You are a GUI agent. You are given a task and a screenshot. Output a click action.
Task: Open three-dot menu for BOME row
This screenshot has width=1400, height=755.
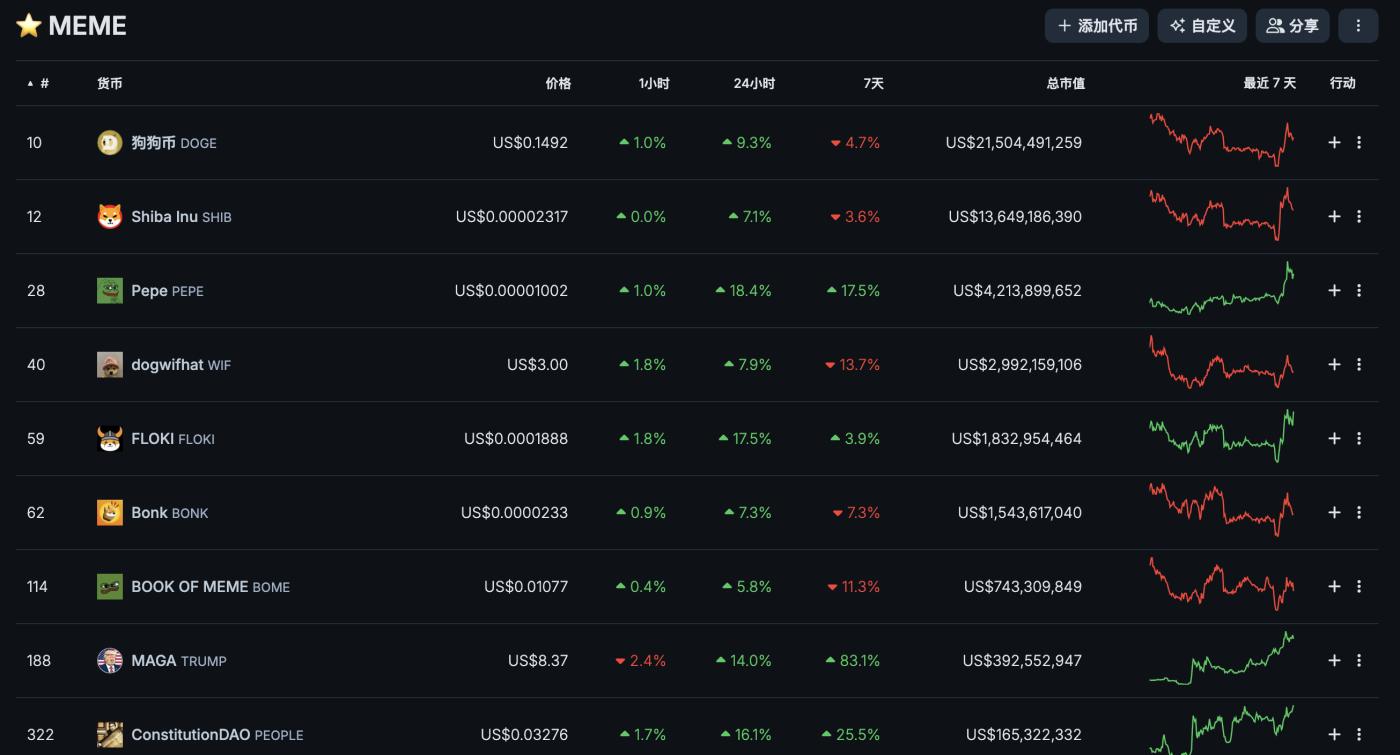pyautogui.click(x=1359, y=587)
